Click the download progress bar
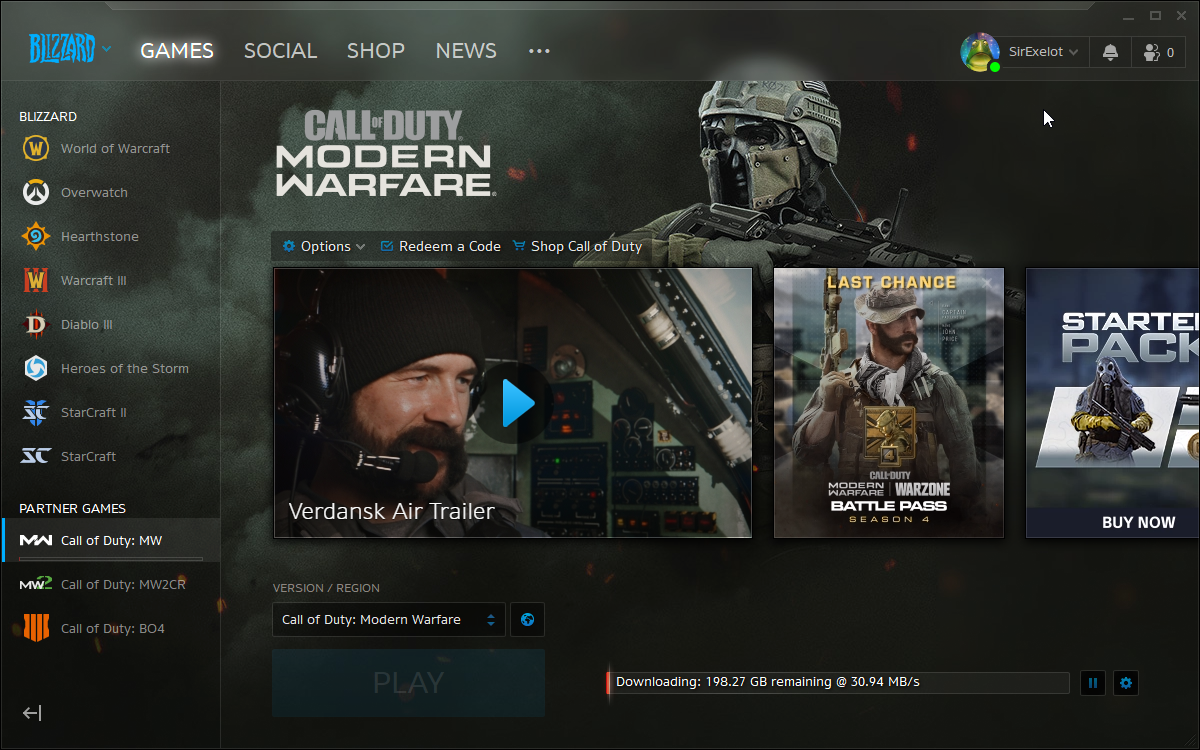 [838, 683]
